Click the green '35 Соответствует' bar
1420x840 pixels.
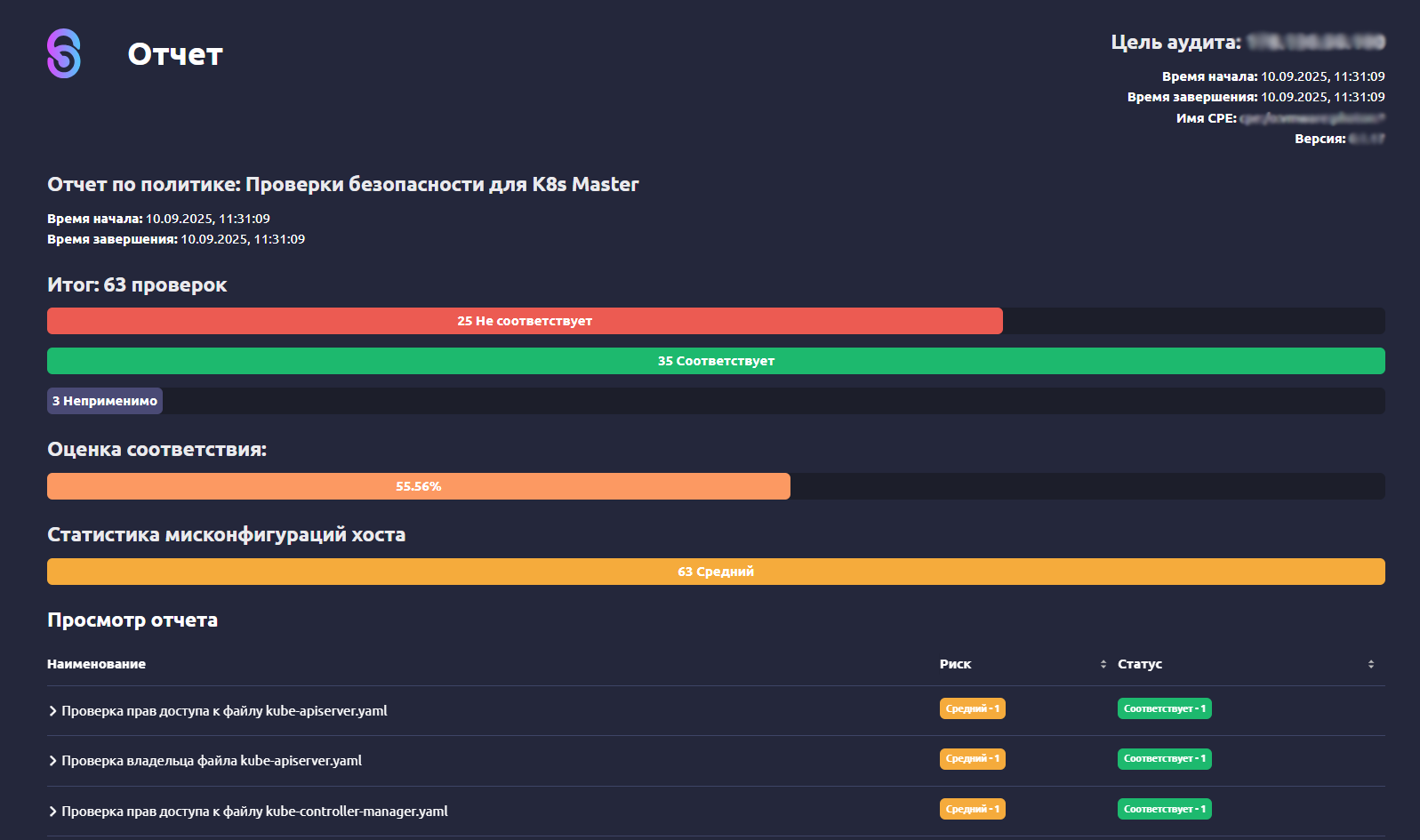pyautogui.click(x=716, y=361)
